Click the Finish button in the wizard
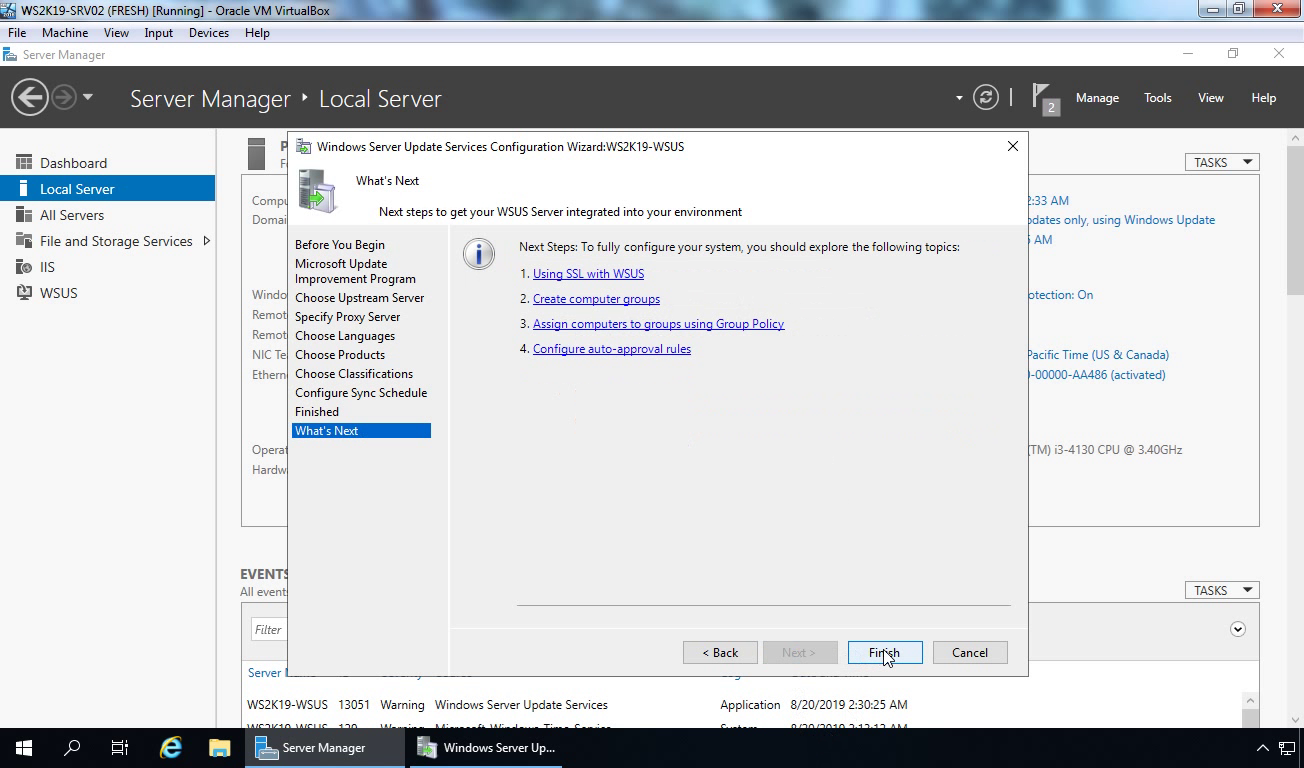Screen dimensions: 1304x768 pos(885,653)
